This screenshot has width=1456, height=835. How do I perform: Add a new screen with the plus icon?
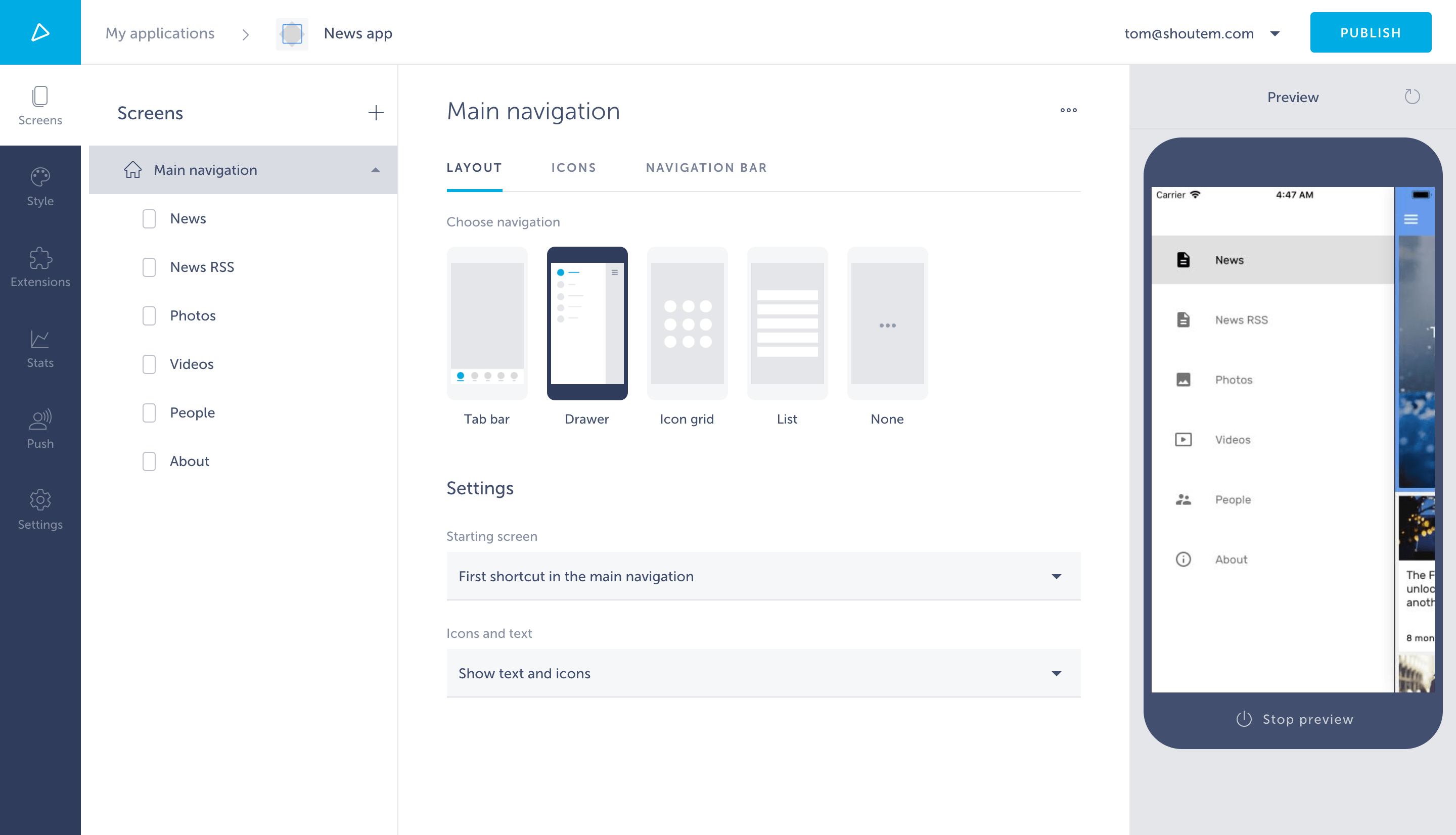pos(376,112)
